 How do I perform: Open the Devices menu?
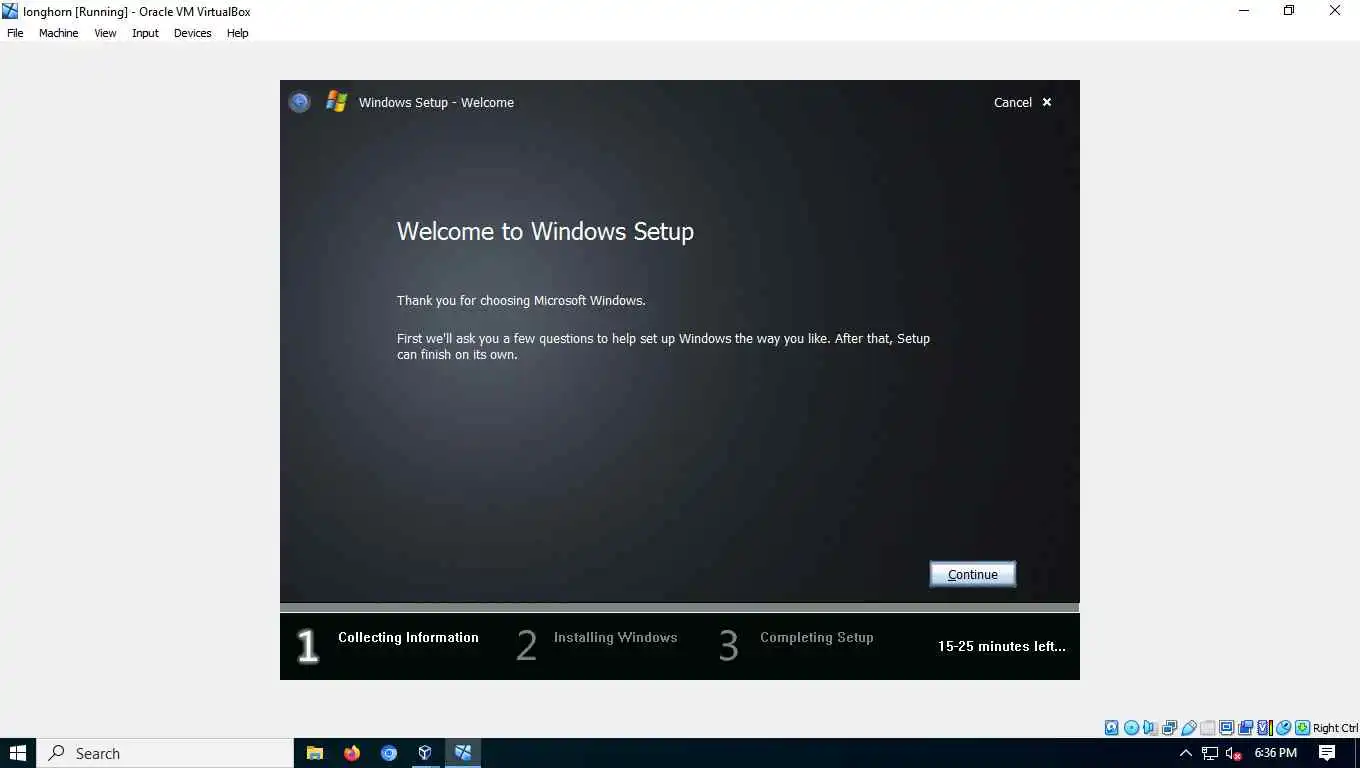pos(192,33)
